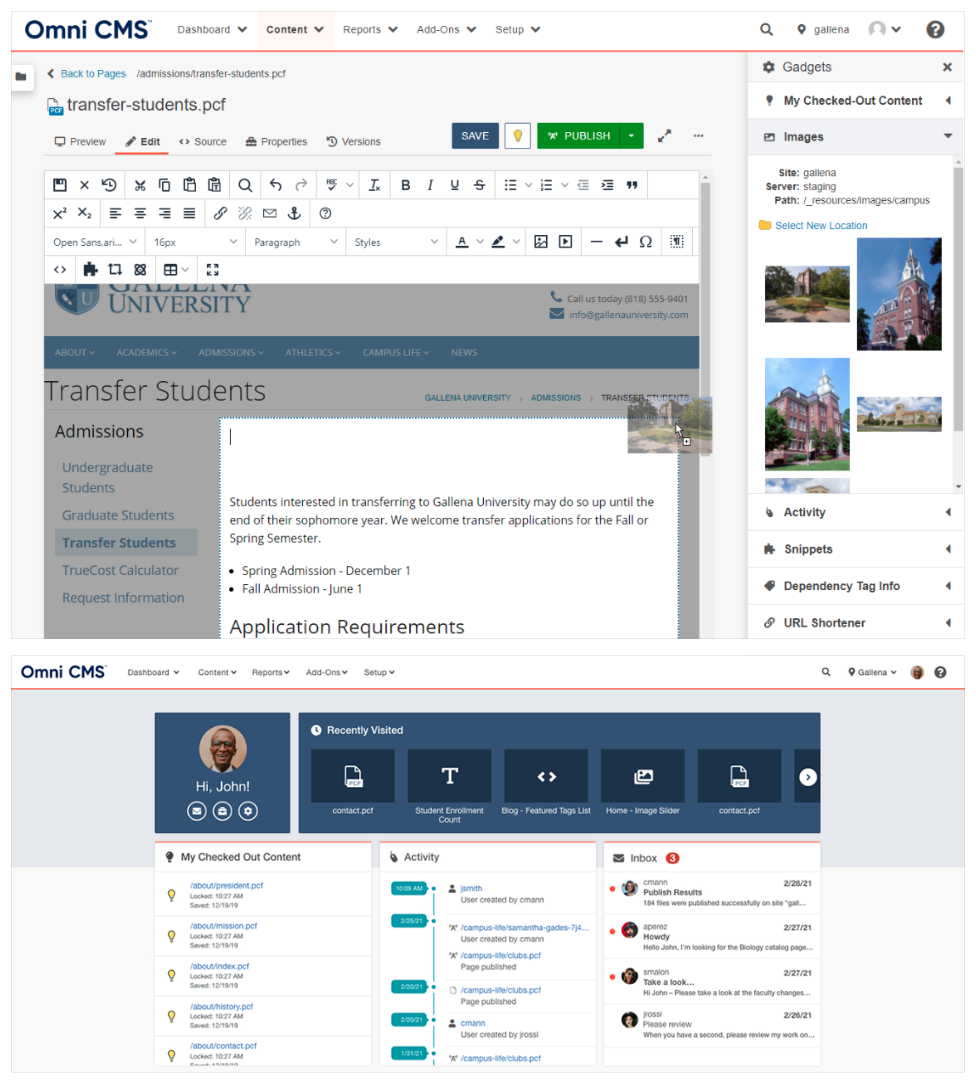Viewport: 976px width, 1084px height.
Task: Switch to the Versions tab
Action: pos(353,142)
